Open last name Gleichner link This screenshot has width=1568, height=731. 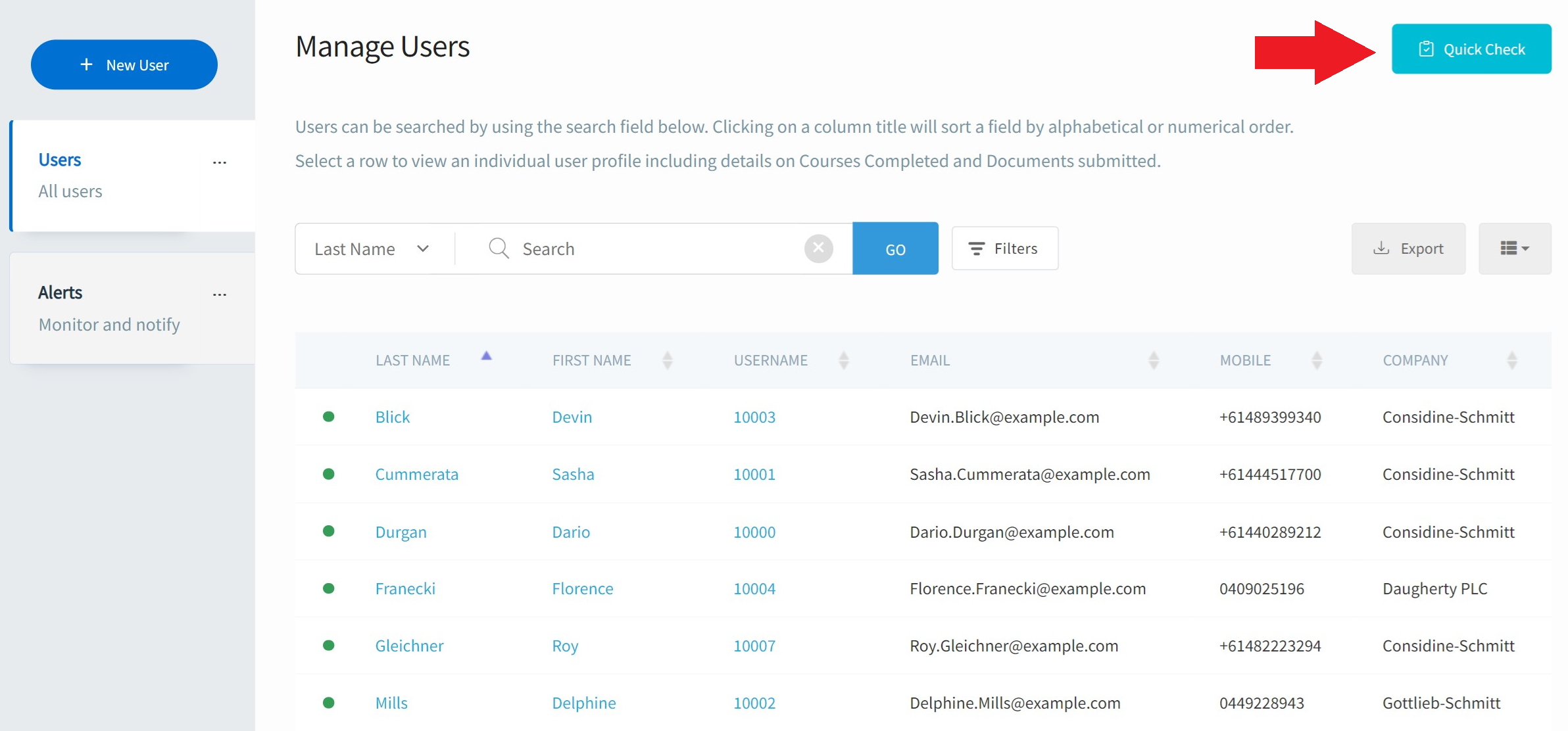[x=409, y=646]
